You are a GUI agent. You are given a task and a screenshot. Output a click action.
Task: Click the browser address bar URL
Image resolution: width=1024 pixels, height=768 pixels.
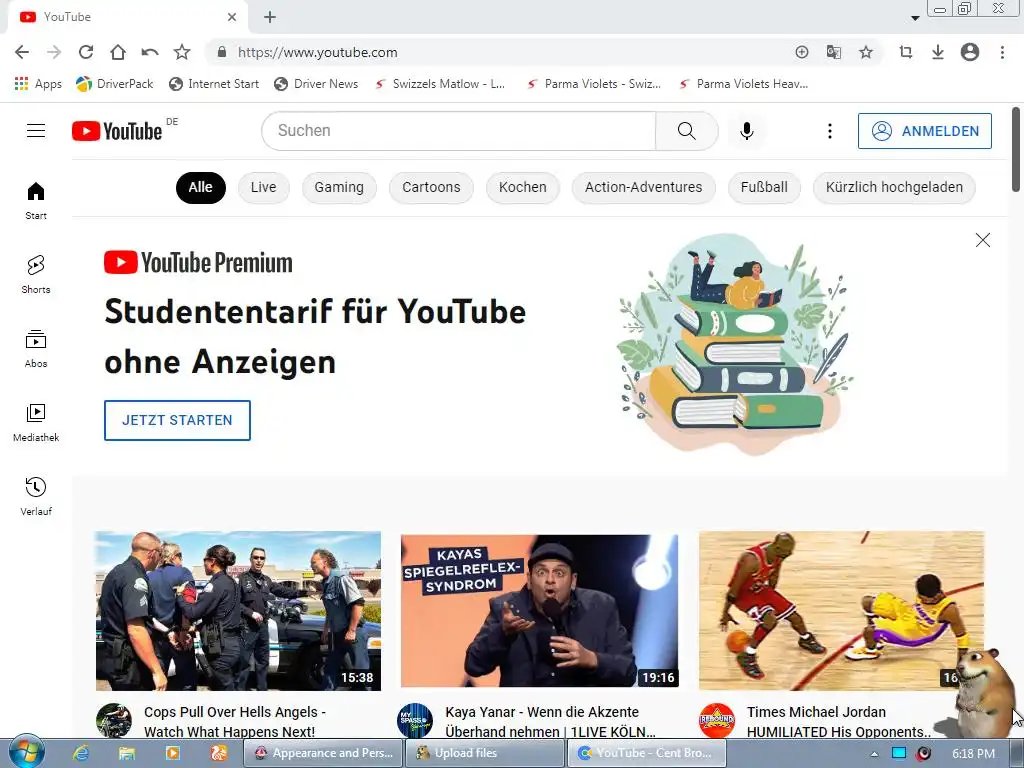(317, 52)
